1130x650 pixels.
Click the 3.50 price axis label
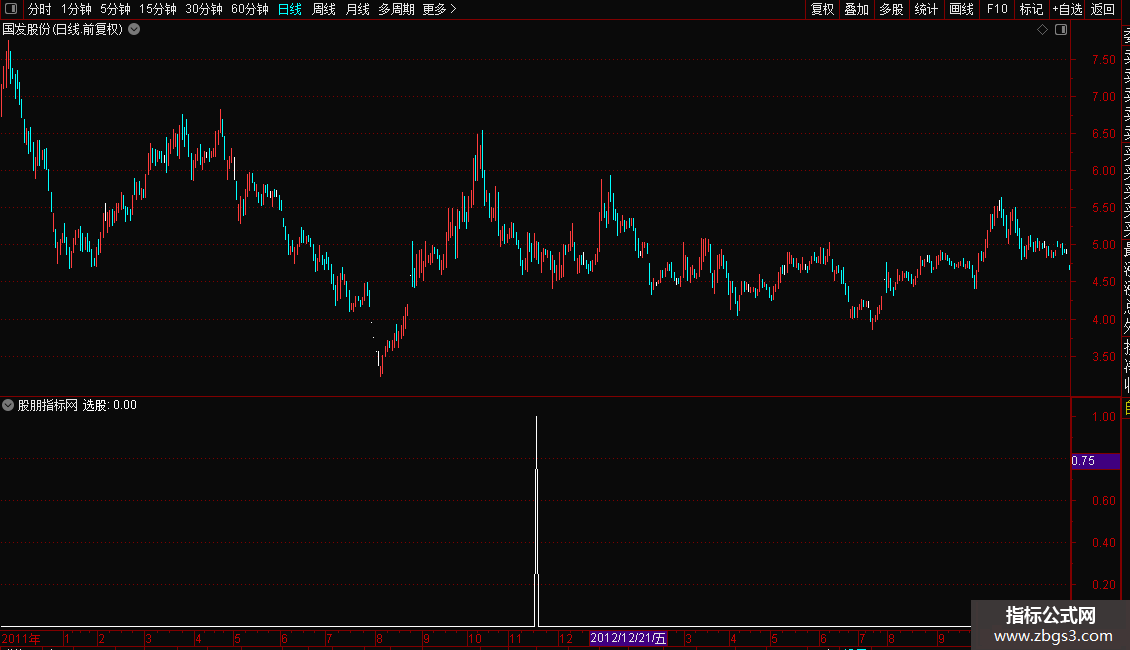pyautogui.click(x=1103, y=357)
